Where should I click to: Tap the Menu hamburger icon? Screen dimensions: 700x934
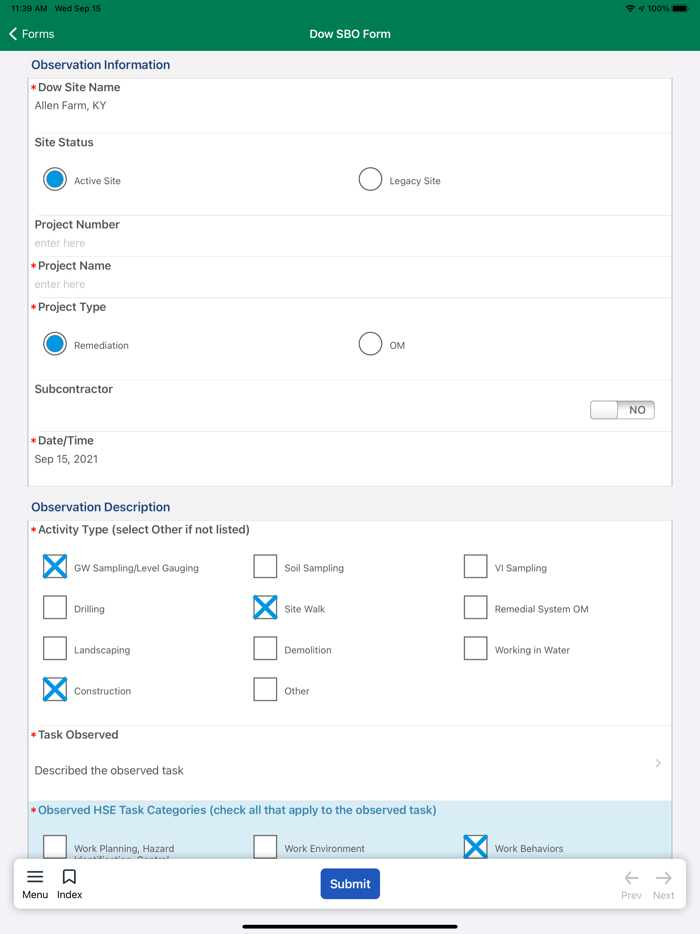click(x=35, y=877)
